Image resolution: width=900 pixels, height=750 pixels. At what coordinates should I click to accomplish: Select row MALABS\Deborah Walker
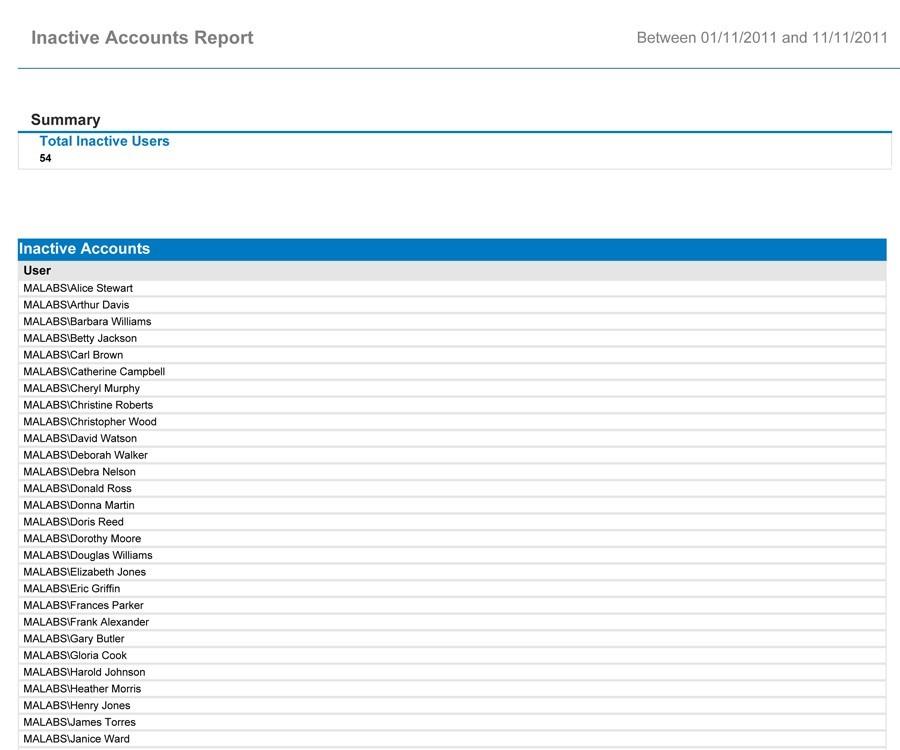pyautogui.click(x=452, y=454)
